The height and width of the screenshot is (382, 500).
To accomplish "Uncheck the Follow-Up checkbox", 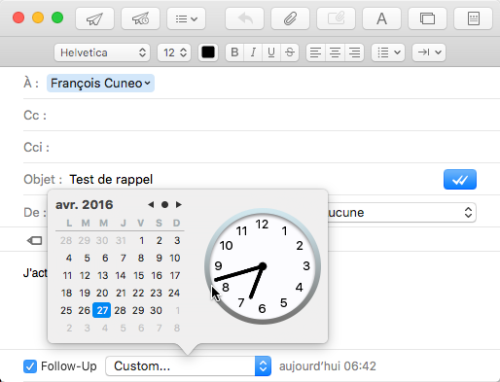I will [x=30, y=366].
